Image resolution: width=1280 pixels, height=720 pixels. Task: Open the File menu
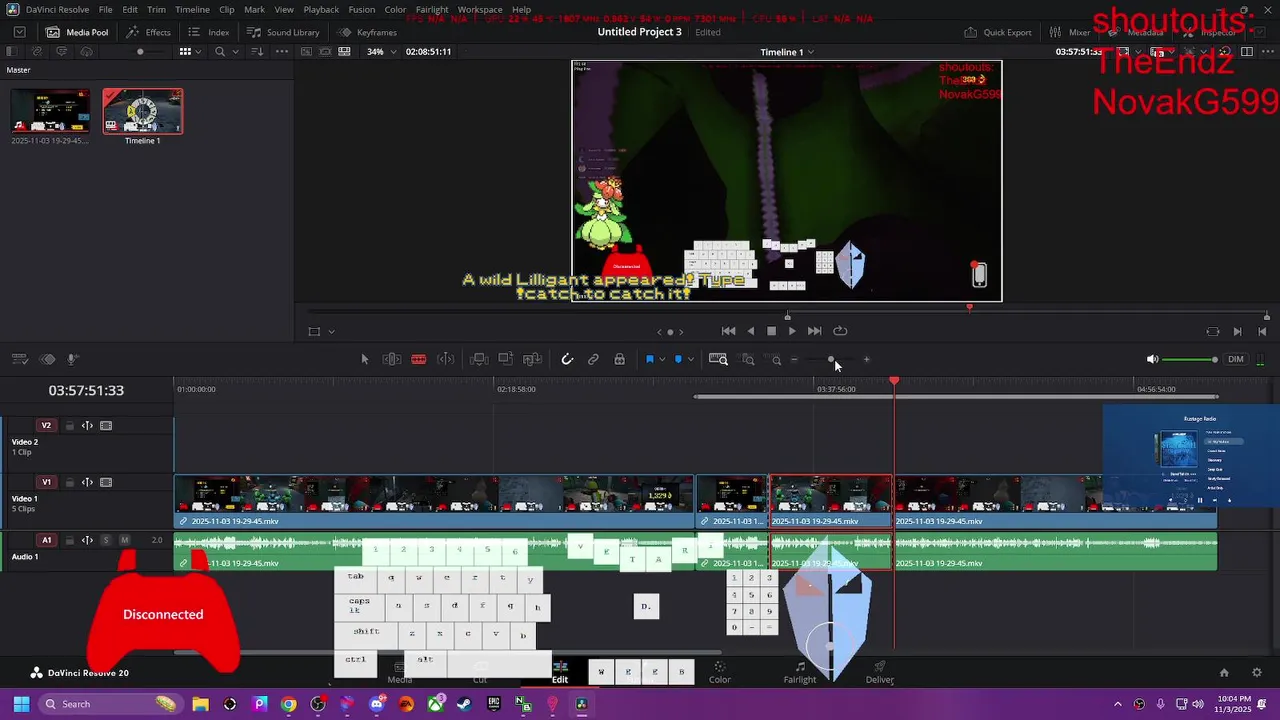tap(105, 9)
